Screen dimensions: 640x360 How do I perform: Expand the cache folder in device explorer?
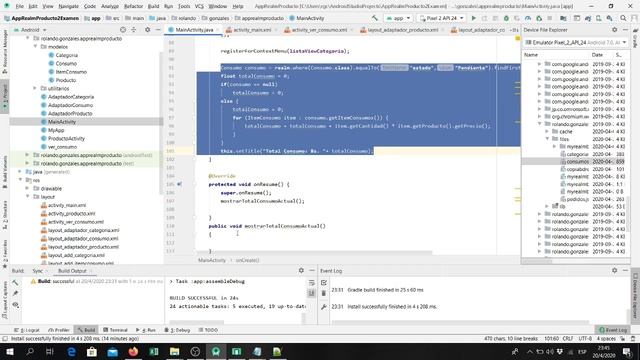pyautogui.click(x=547, y=131)
